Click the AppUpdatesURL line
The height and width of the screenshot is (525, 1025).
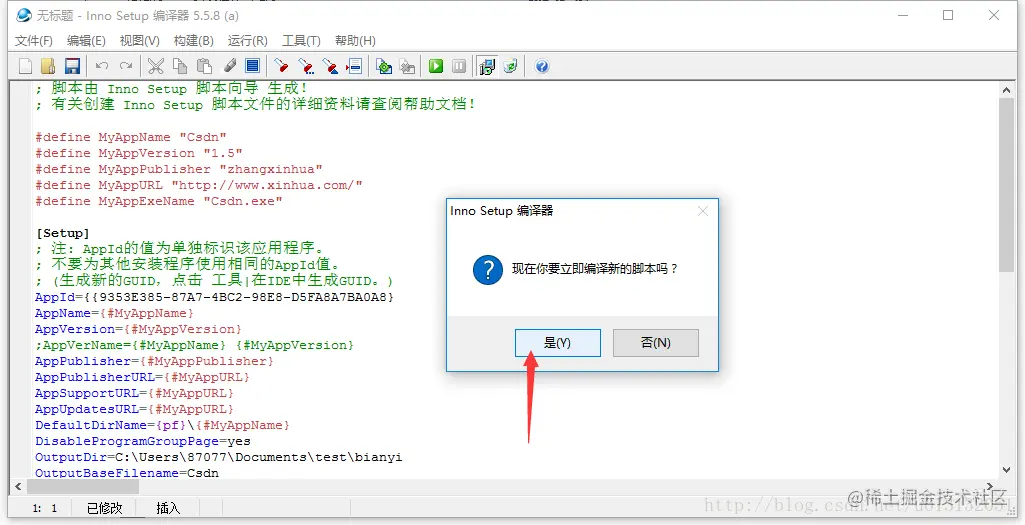135,409
